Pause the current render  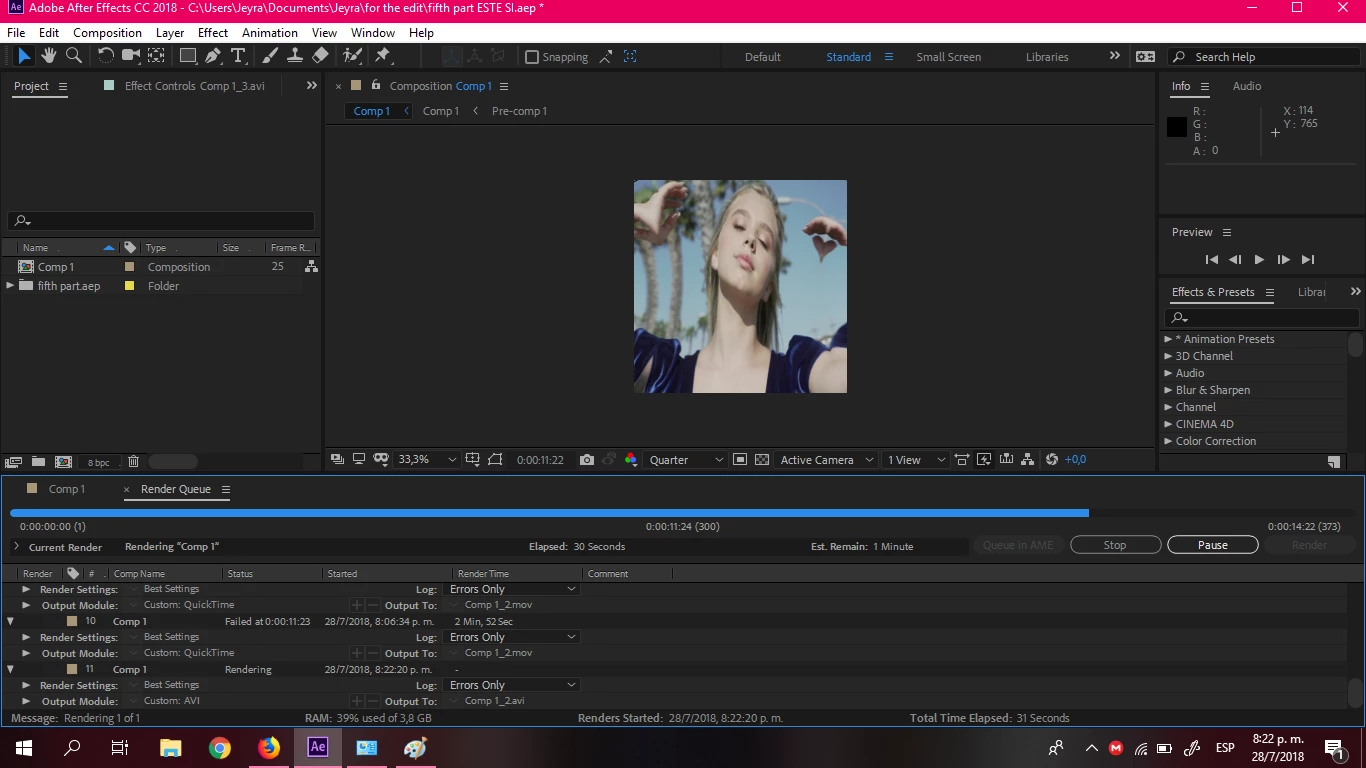tap(1212, 545)
